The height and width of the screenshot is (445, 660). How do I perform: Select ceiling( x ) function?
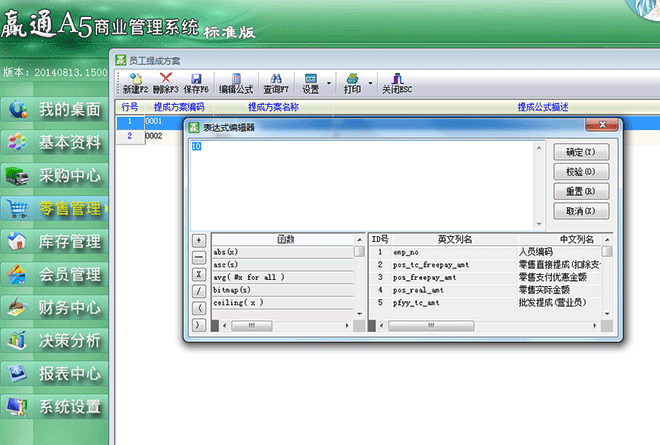click(283, 303)
